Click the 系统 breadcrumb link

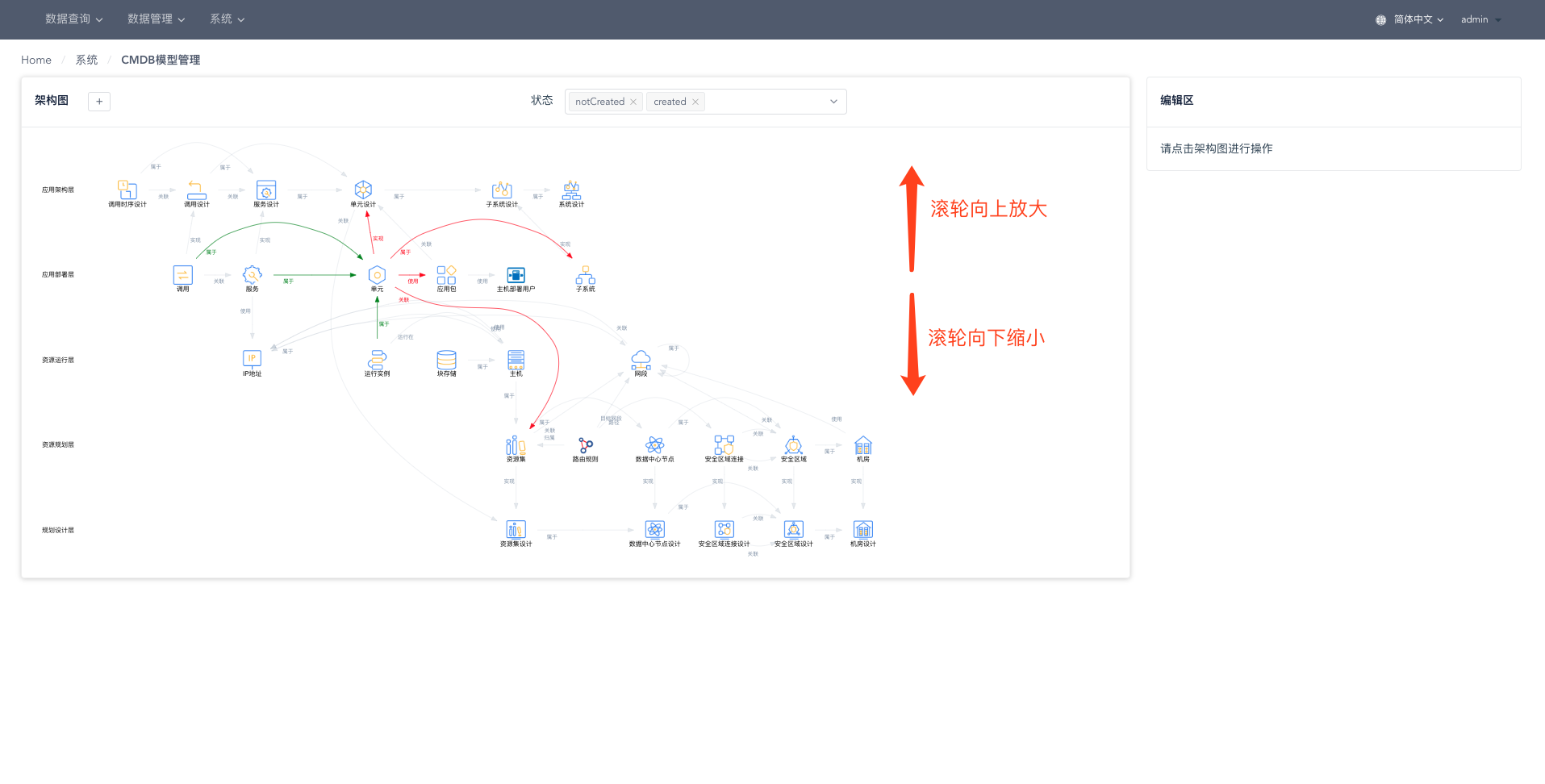tap(86, 60)
